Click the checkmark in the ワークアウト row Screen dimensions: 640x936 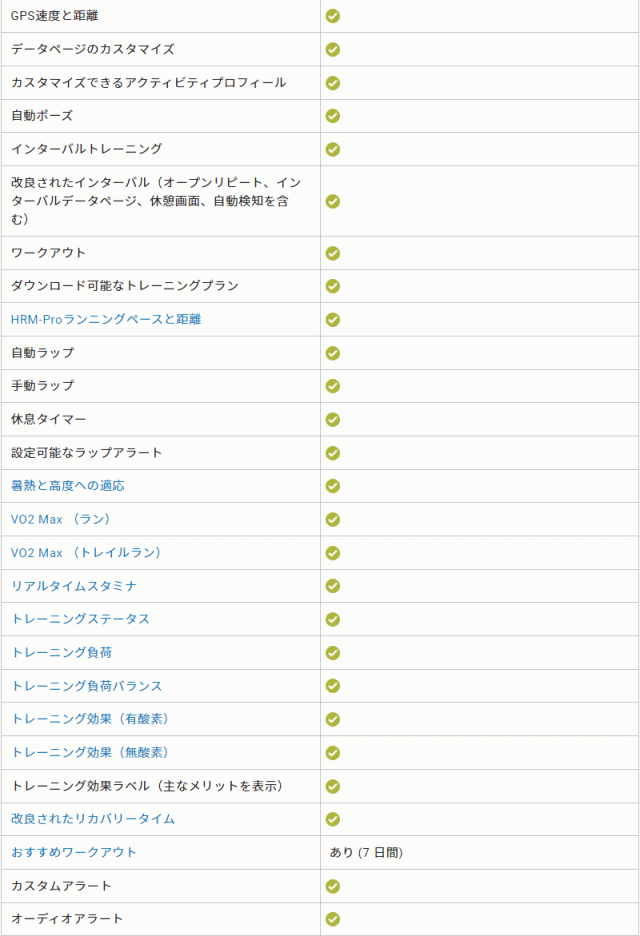click(x=333, y=253)
